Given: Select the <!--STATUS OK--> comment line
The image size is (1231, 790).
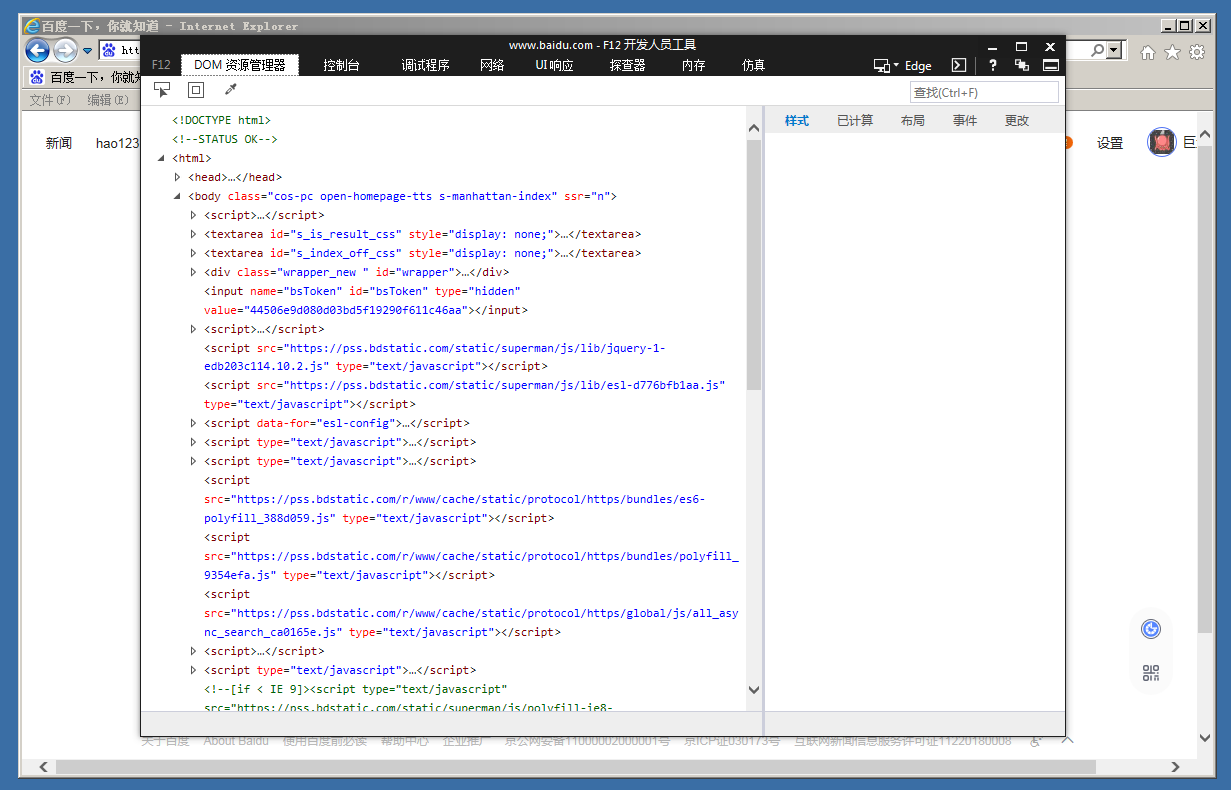Looking at the screenshot, I should click(224, 139).
